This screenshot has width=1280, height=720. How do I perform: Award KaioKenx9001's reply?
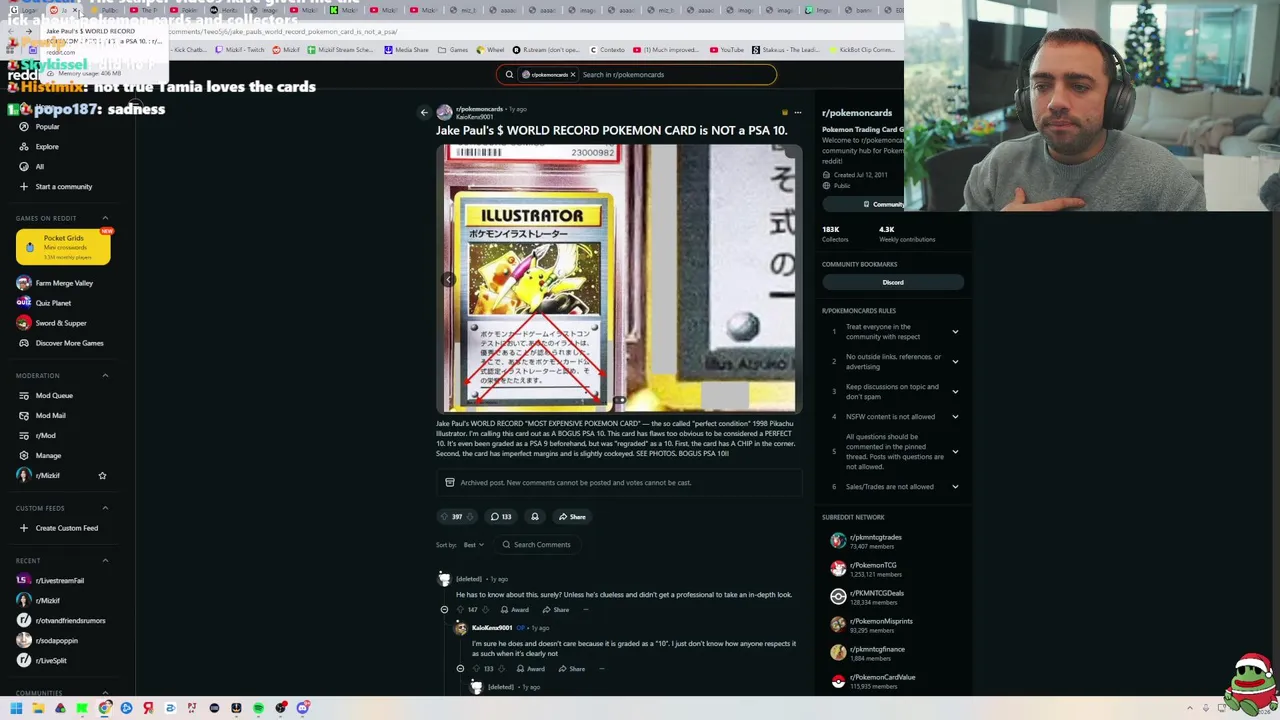click(x=531, y=669)
